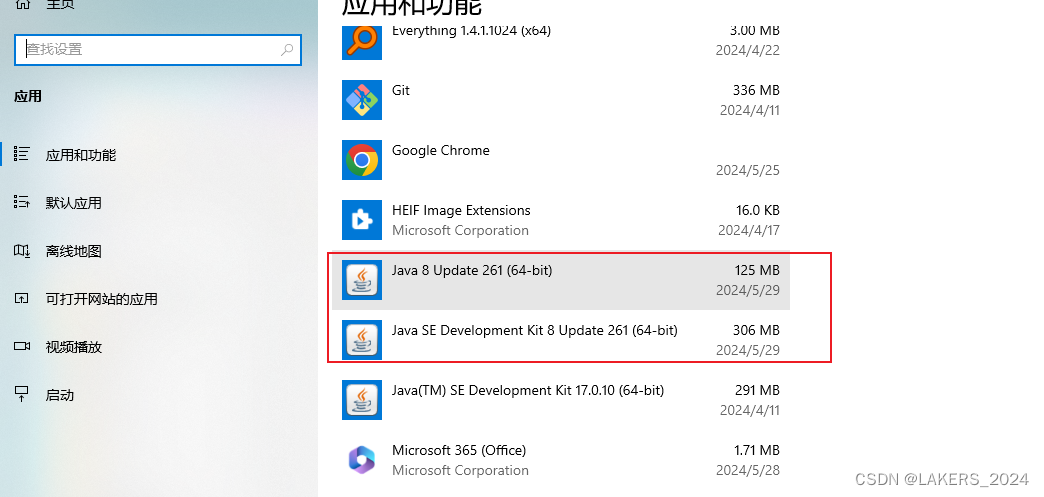Viewport: 1044px width, 497px height.
Task: Open 应用和功能 in the sidebar
Action: pos(81,155)
